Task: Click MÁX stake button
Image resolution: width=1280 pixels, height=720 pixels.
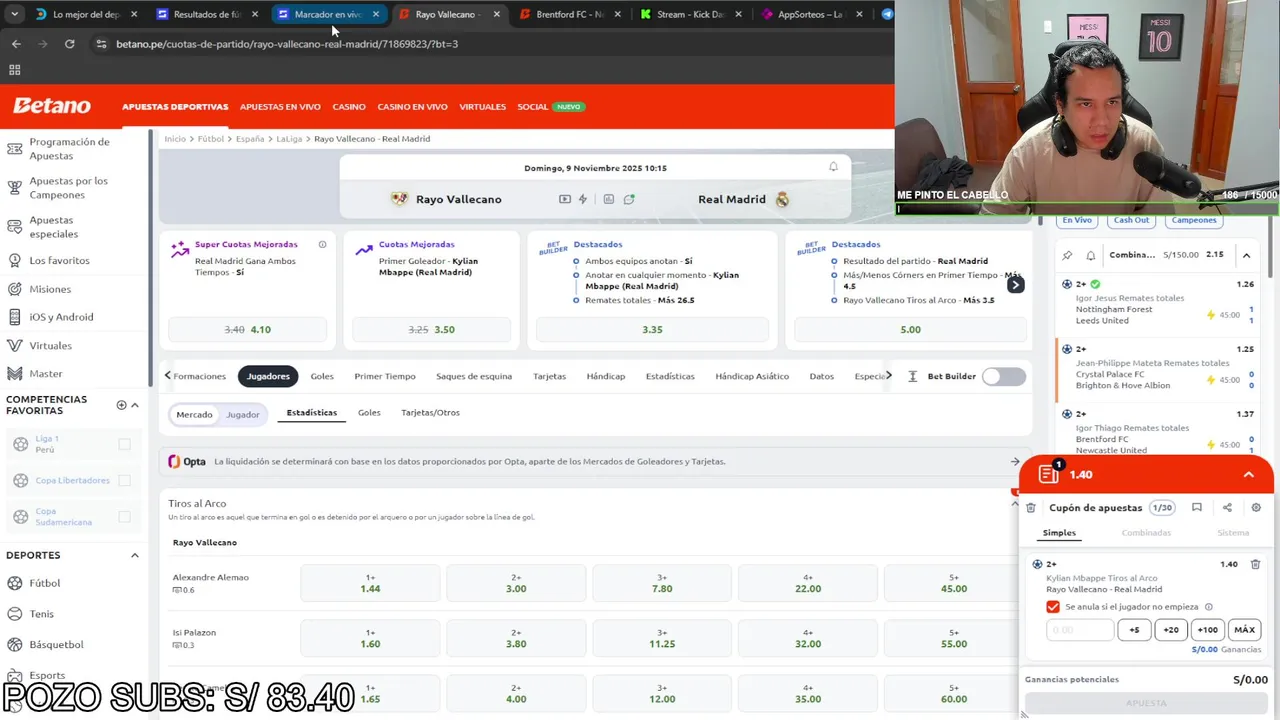Action: click(1244, 630)
